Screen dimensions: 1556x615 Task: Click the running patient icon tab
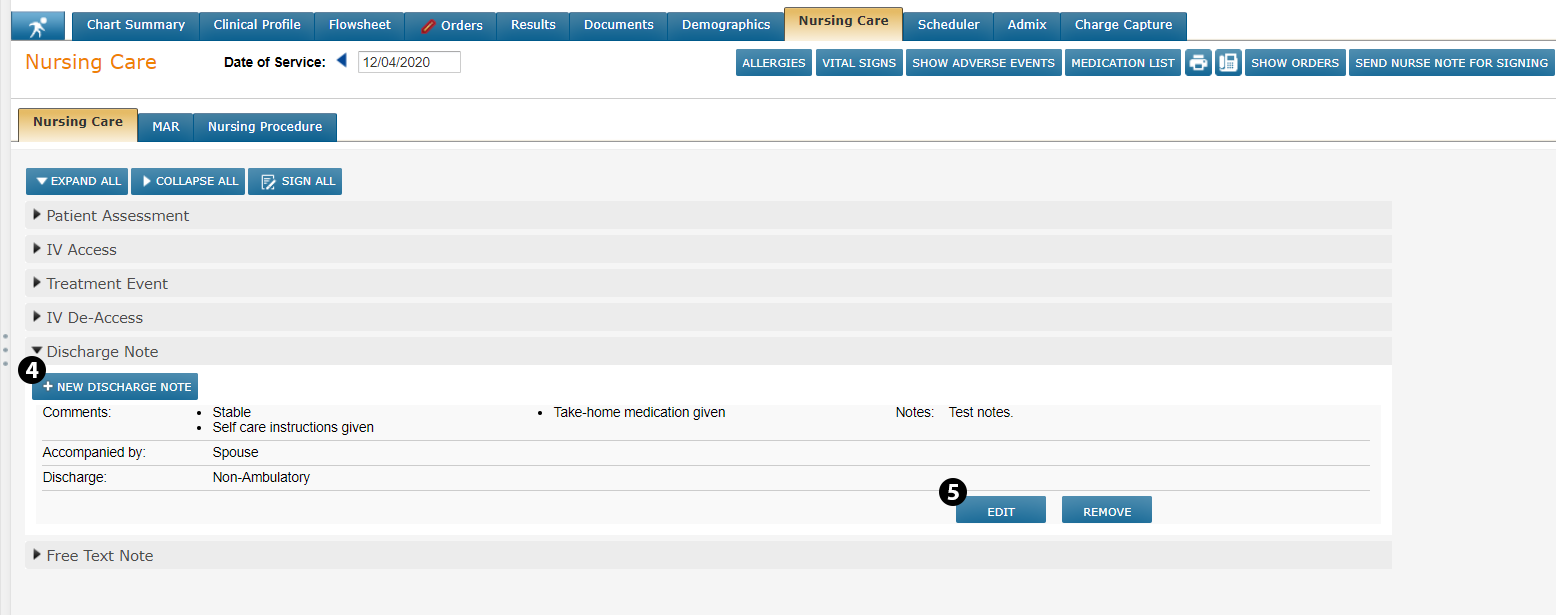point(38,25)
